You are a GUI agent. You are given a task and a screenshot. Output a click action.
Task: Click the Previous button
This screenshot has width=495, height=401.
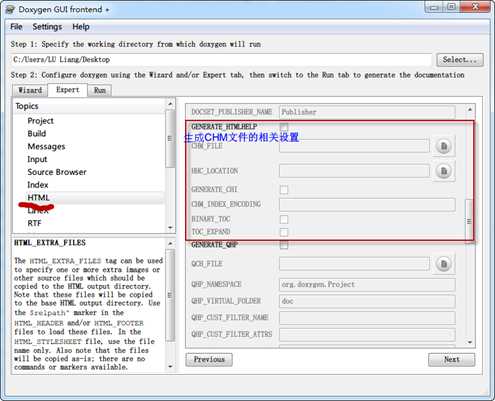pyautogui.click(x=209, y=360)
